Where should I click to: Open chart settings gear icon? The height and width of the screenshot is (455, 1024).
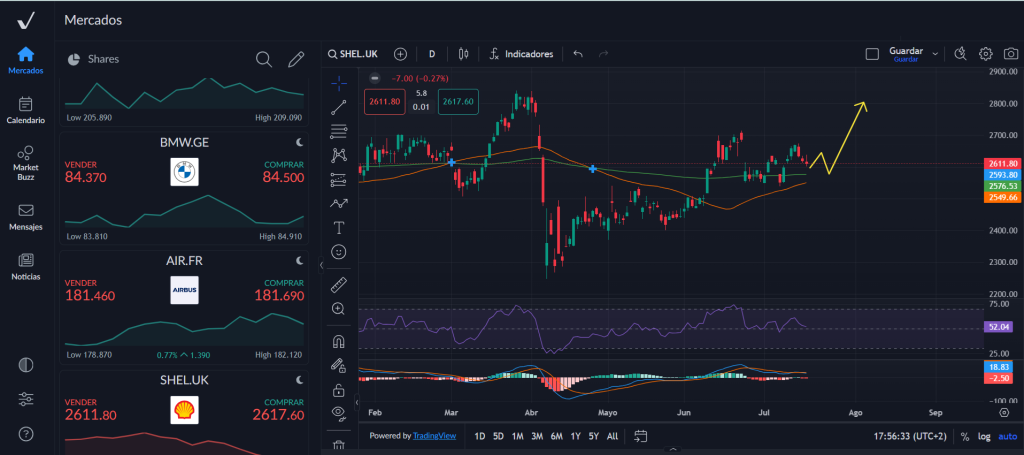[985, 54]
